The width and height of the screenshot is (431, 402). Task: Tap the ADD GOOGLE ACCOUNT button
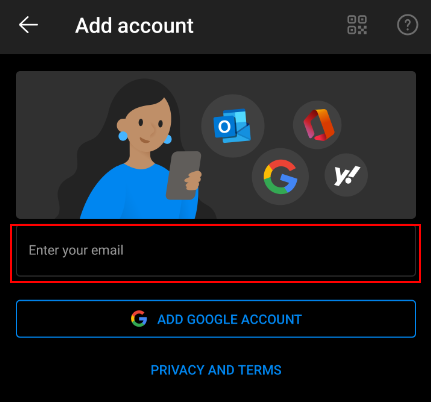pos(216,319)
